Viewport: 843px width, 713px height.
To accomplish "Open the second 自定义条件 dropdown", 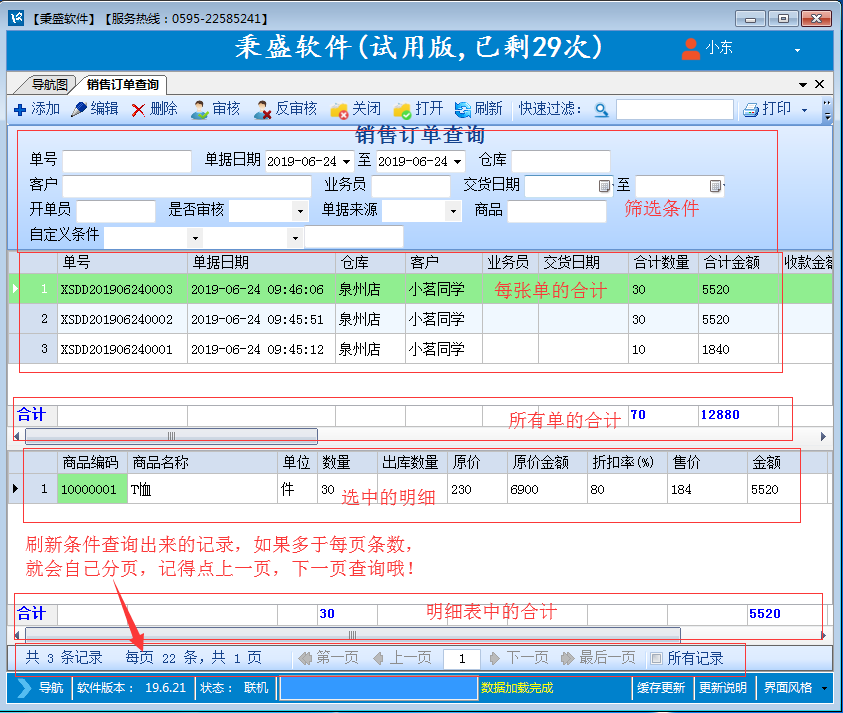I will pyautogui.click(x=295, y=238).
